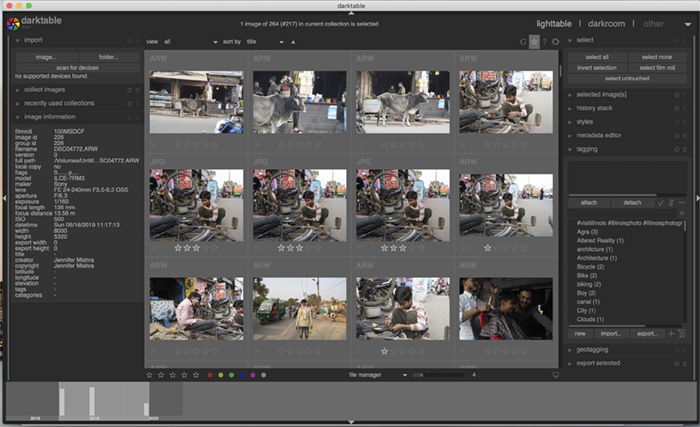The width and height of the screenshot is (700, 427).
Task: Open presets menu icon of tagging panel
Action: tap(685, 149)
